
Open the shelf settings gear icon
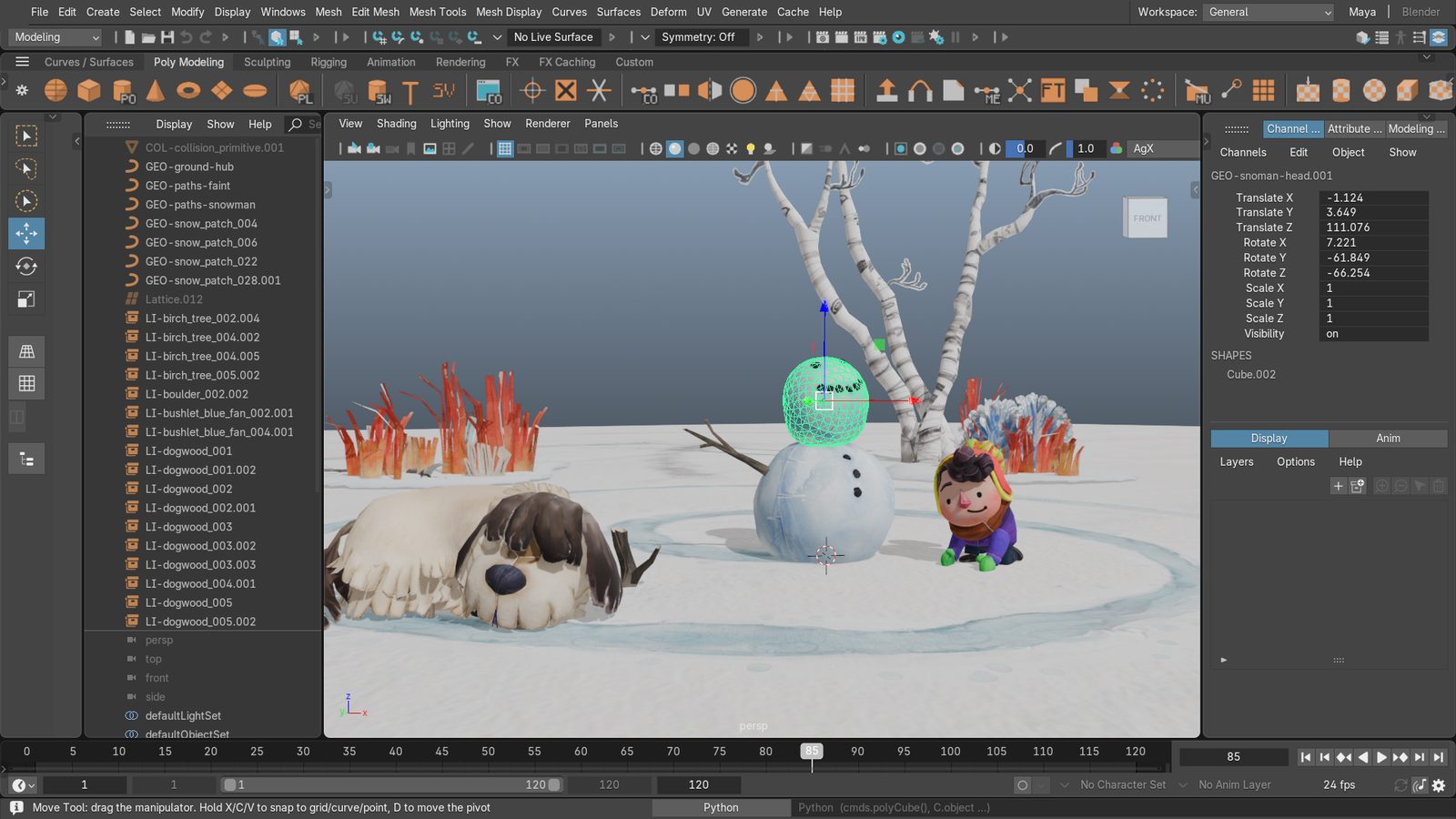point(22,90)
